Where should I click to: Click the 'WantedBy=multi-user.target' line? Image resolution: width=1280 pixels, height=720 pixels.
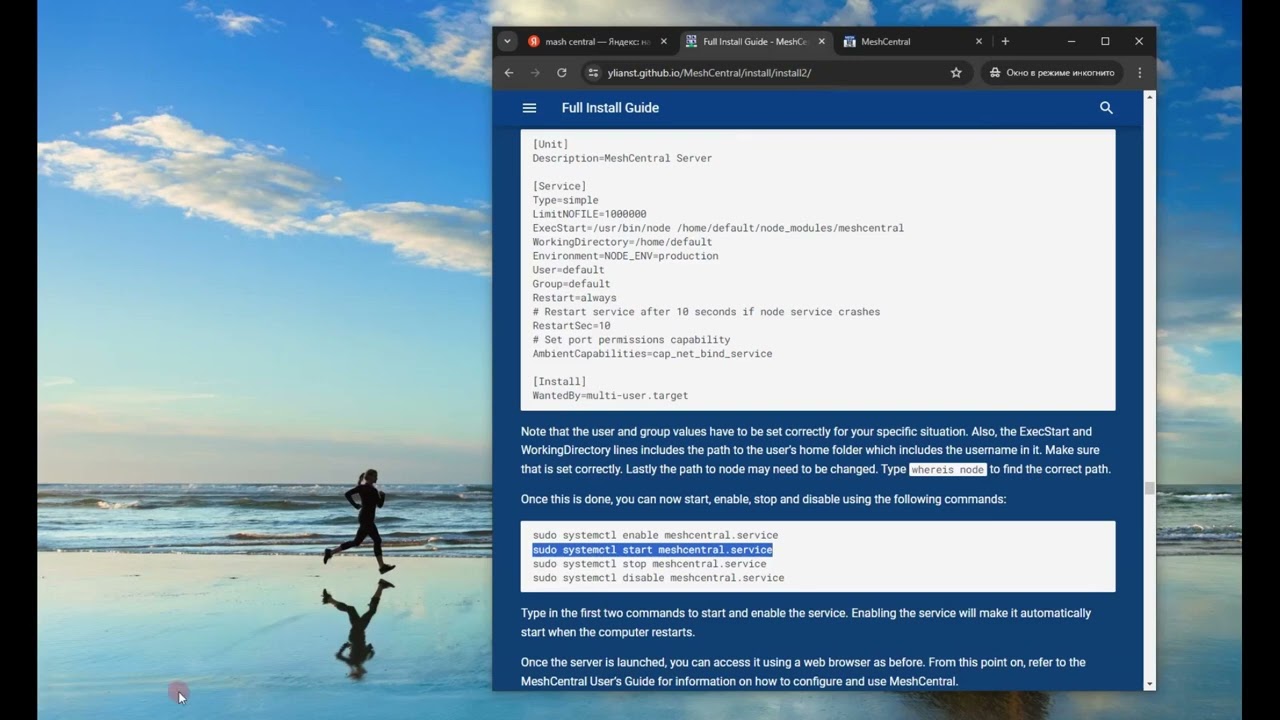610,396
